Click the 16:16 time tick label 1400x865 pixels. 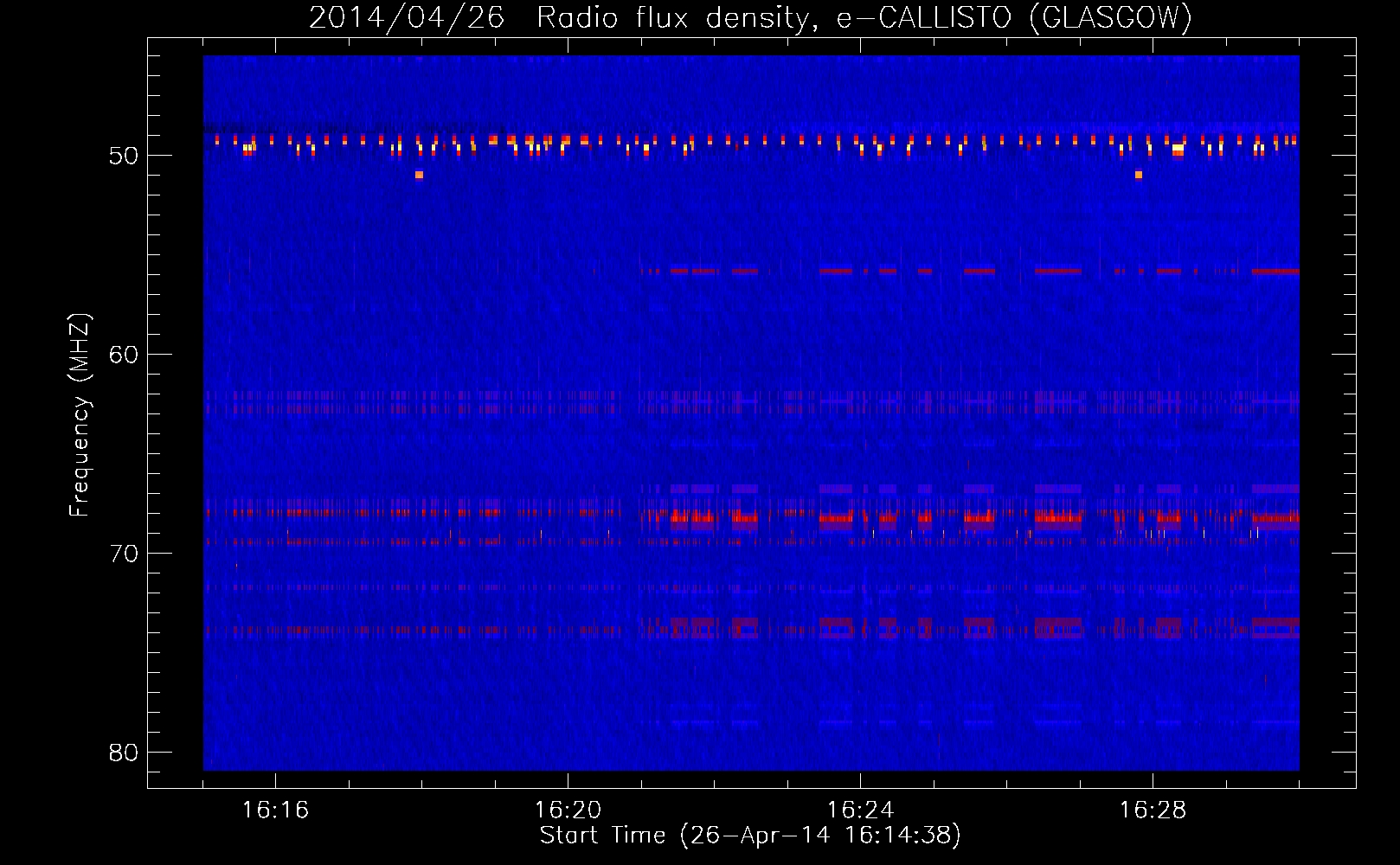(275, 811)
